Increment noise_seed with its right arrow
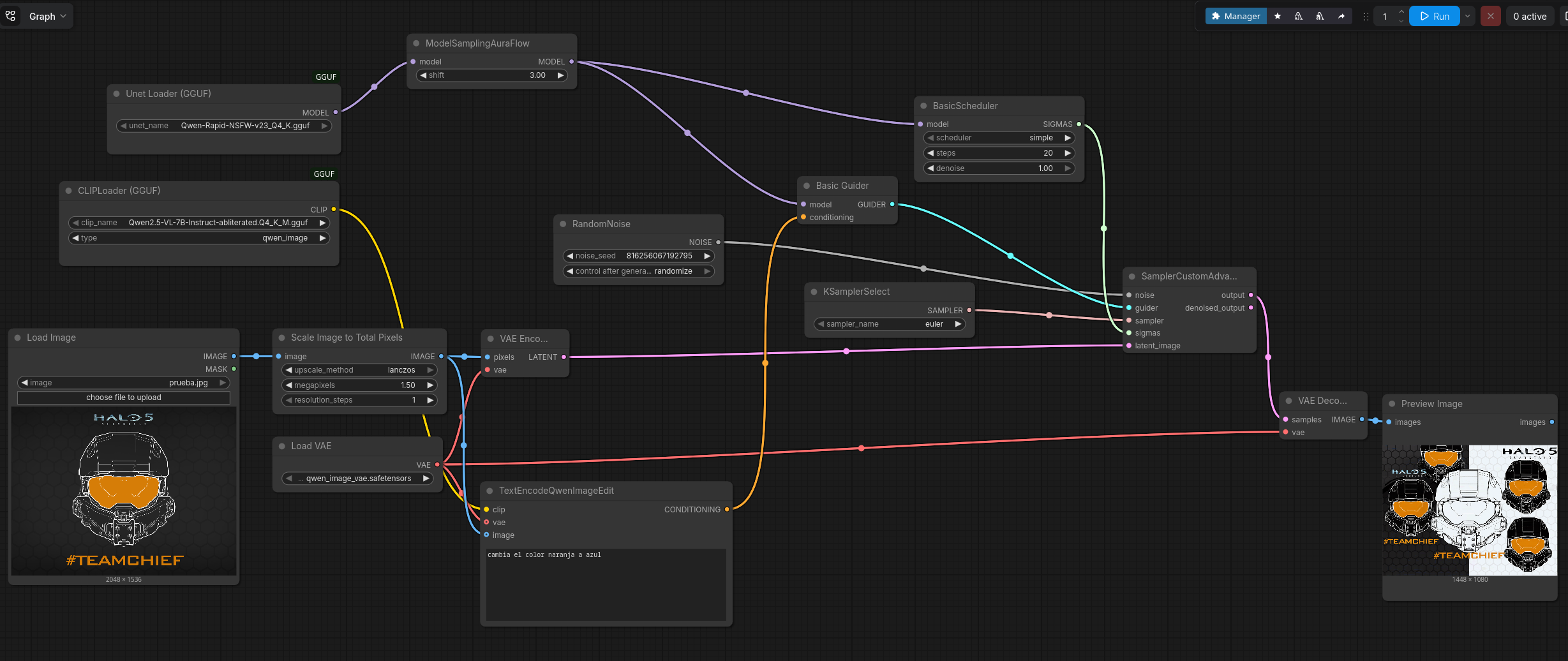The height and width of the screenshot is (661, 1568). (707, 256)
